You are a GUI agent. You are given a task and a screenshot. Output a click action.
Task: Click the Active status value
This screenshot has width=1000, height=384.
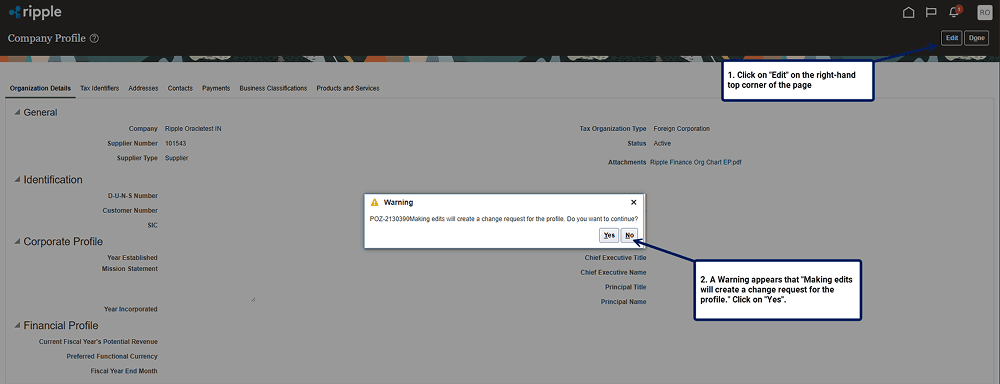click(x=662, y=144)
